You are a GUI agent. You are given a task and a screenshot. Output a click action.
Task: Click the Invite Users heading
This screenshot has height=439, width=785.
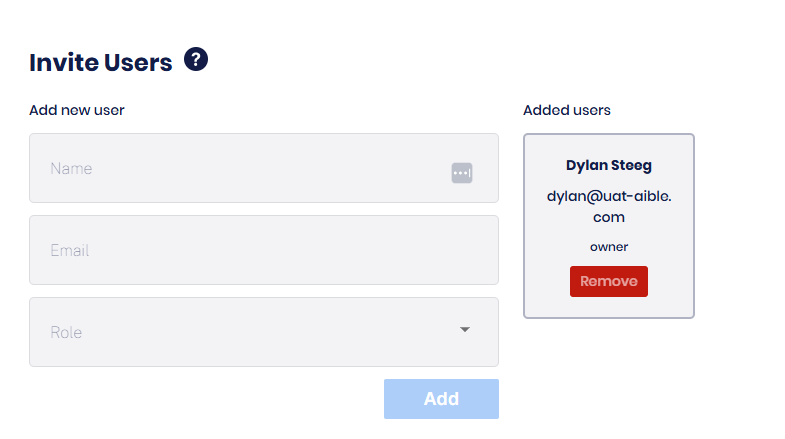pos(101,62)
